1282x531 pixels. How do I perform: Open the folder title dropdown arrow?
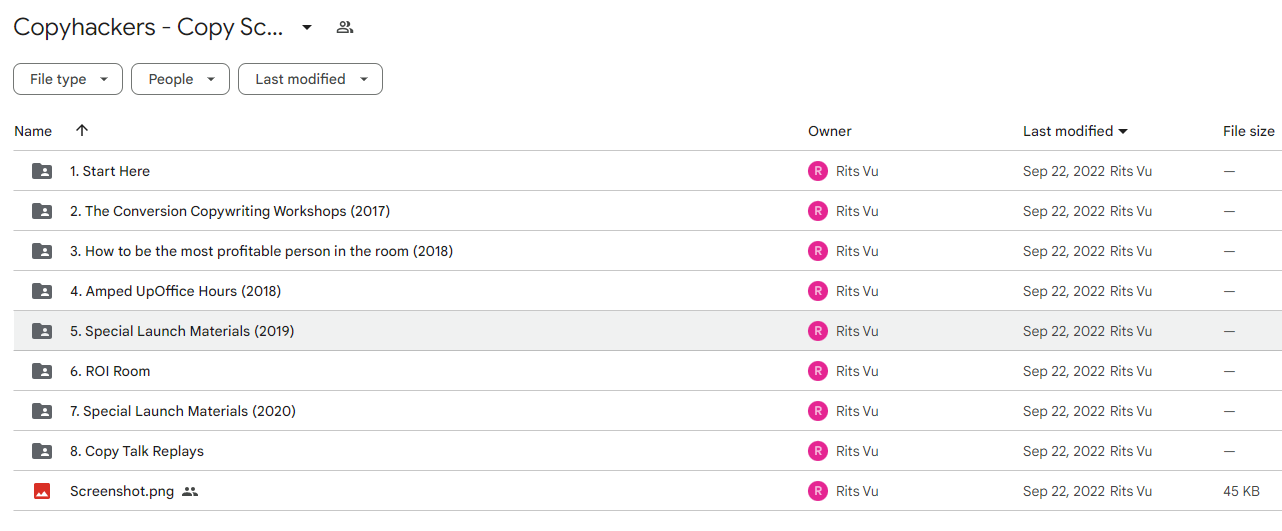[307, 27]
